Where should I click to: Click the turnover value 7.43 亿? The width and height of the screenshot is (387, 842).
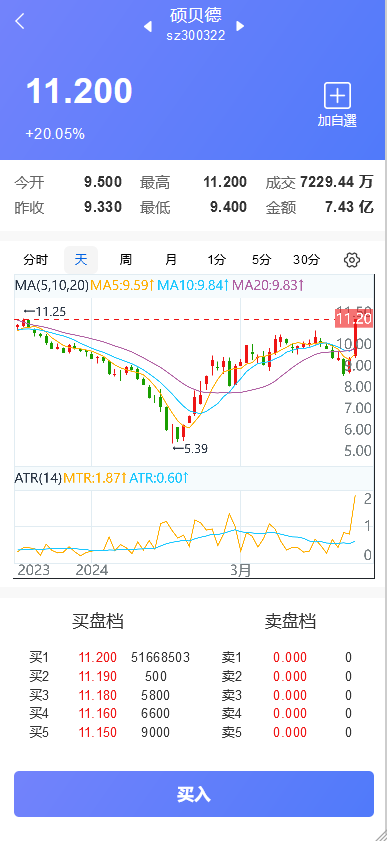(x=349, y=207)
